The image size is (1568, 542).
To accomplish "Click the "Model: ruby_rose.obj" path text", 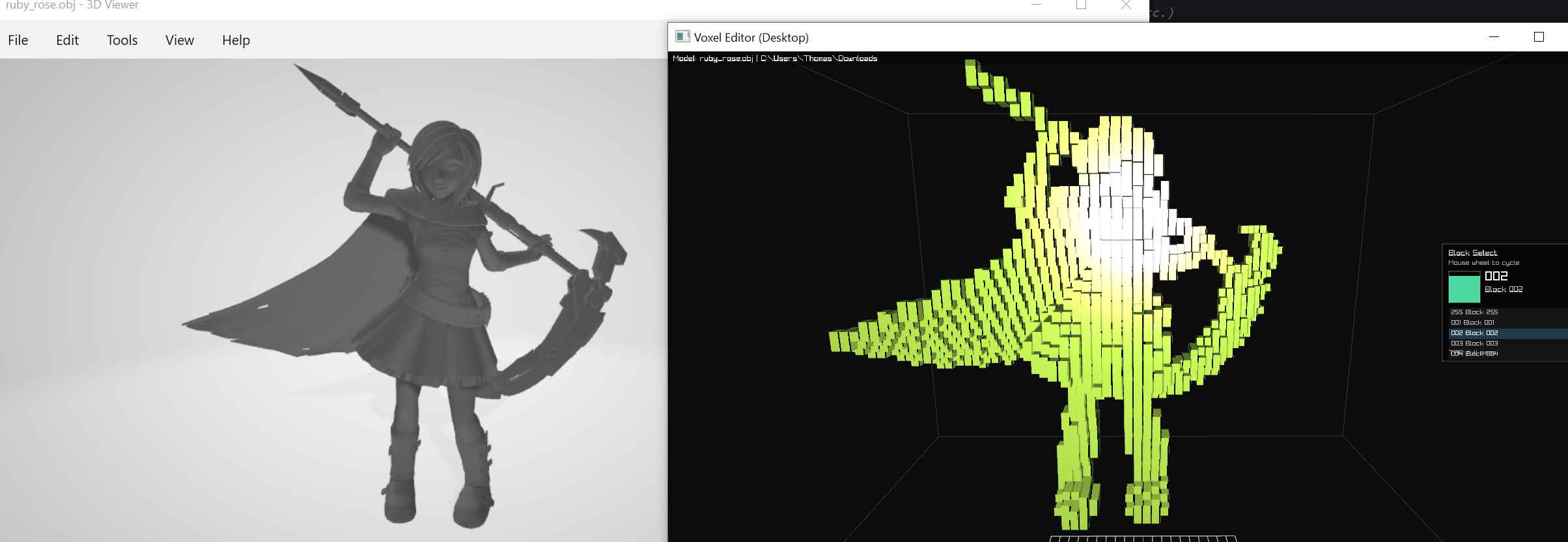I will point(775,59).
